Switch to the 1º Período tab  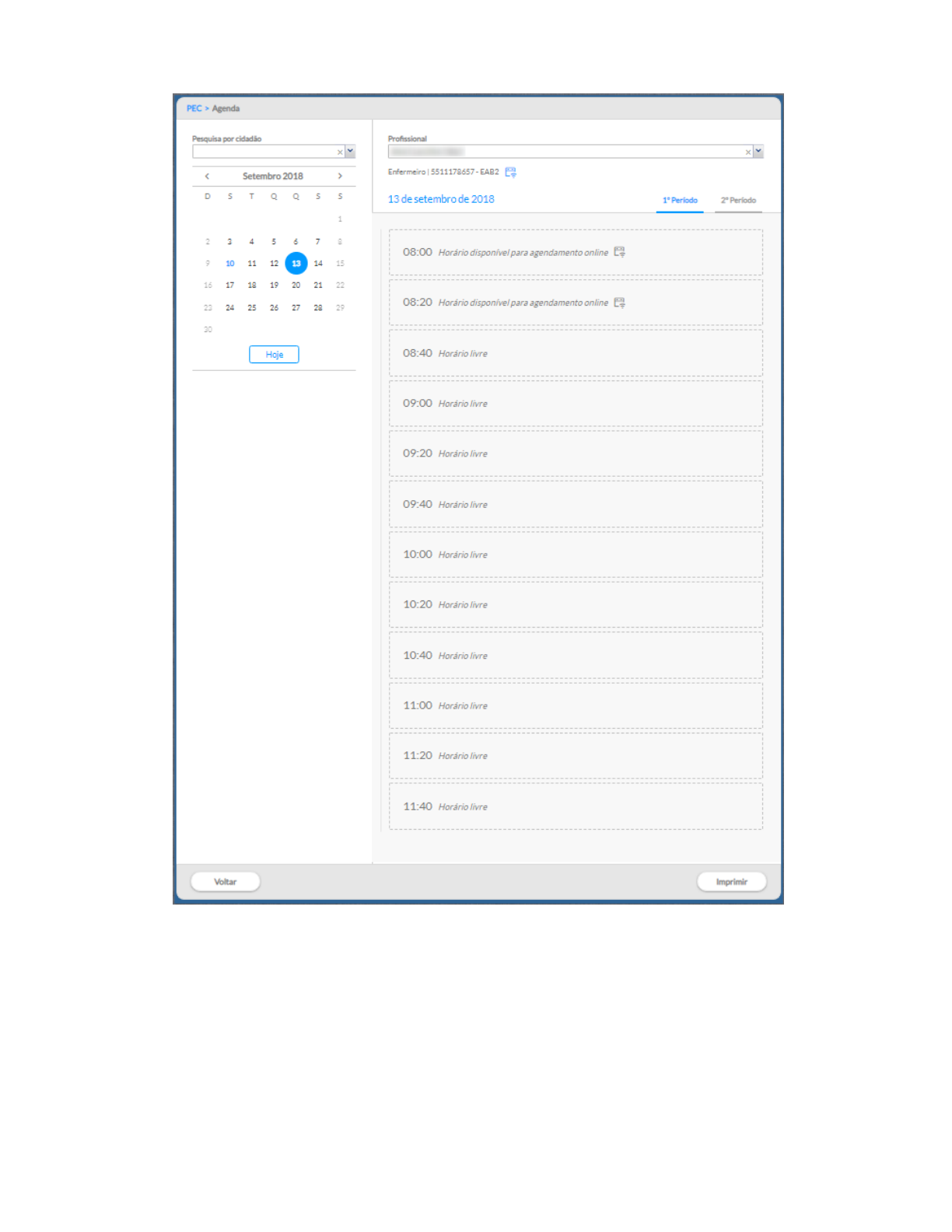[x=680, y=201]
